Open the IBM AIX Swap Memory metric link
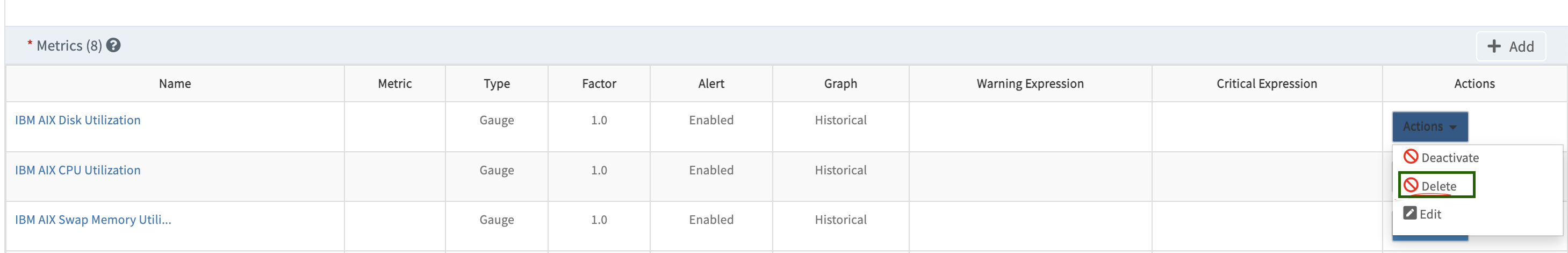This screenshot has width=1568, height=253. point(93,220)
